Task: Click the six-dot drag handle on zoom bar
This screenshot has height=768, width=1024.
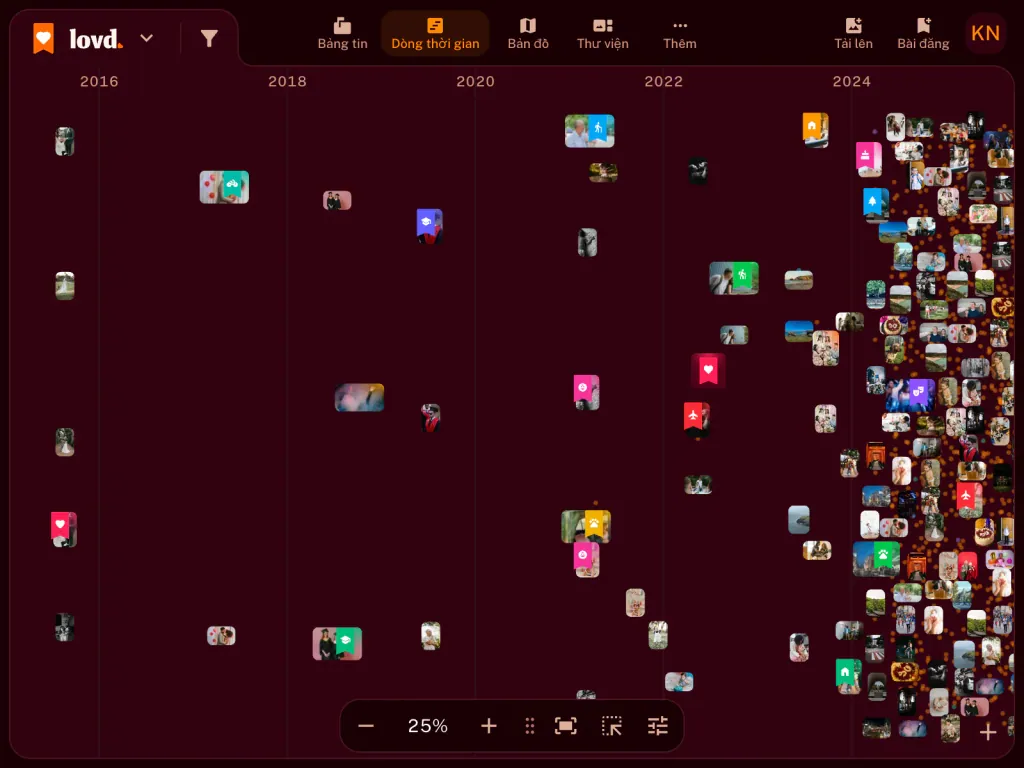Action: [x=530, y=726]
